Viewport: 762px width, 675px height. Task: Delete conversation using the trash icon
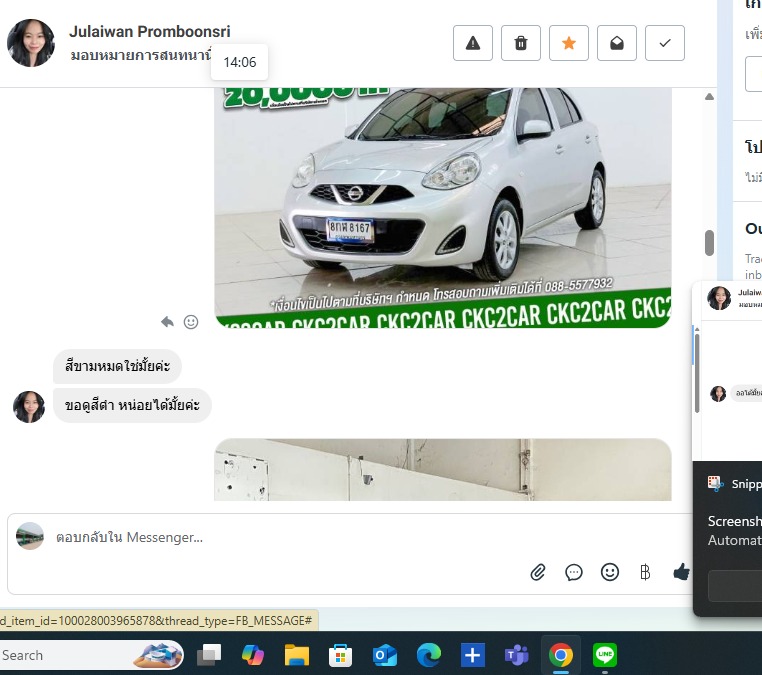coord(521,43)
